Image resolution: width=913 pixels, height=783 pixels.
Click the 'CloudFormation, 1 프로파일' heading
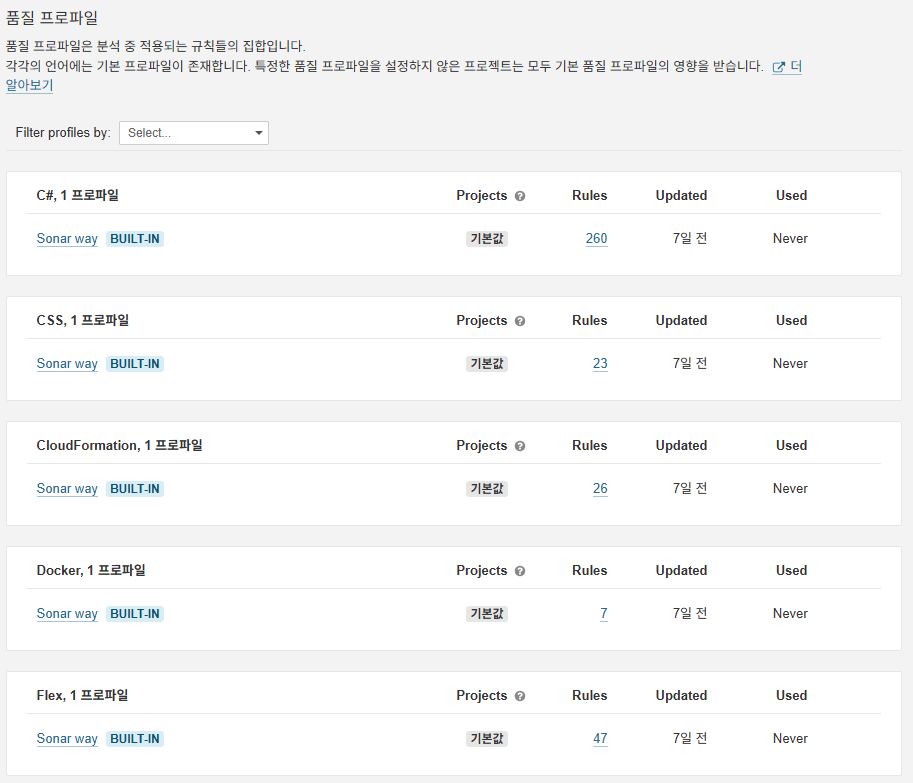[x=119, y=445]
